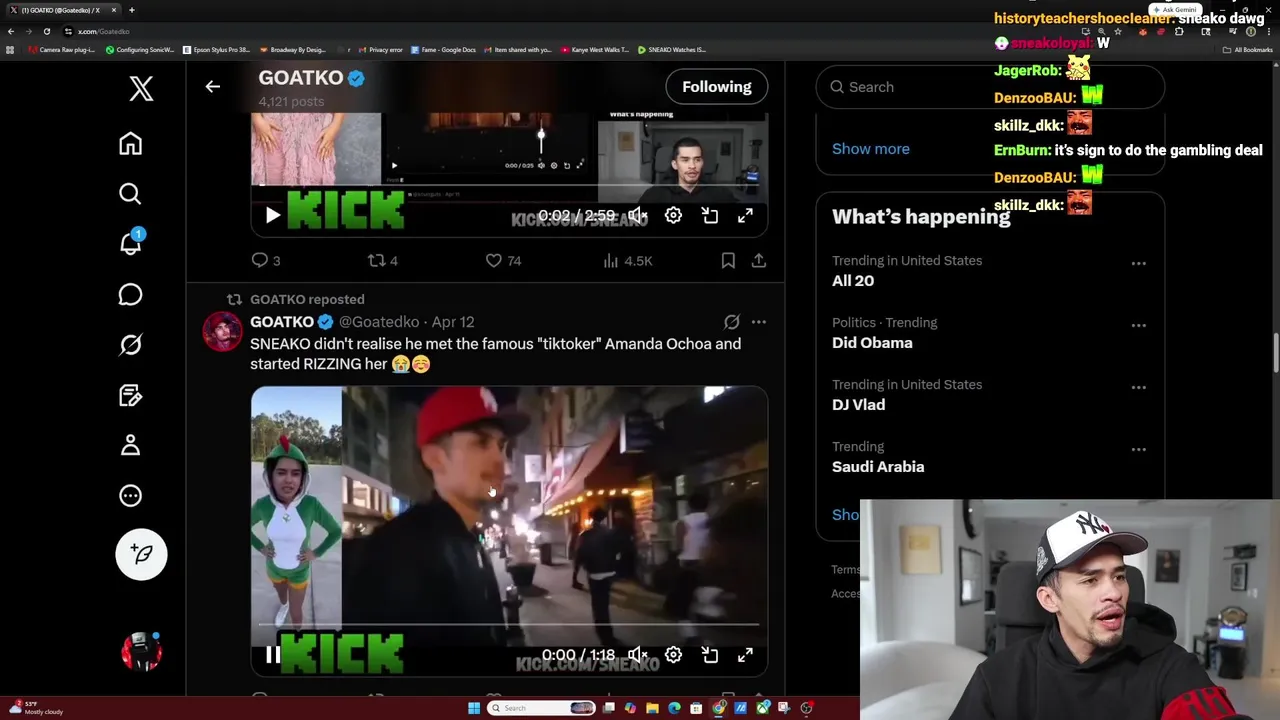Screen dimensions: 1280x720
Task: Open the three-dot menu beside DJ Vlad
Action: coord(1138,388)
